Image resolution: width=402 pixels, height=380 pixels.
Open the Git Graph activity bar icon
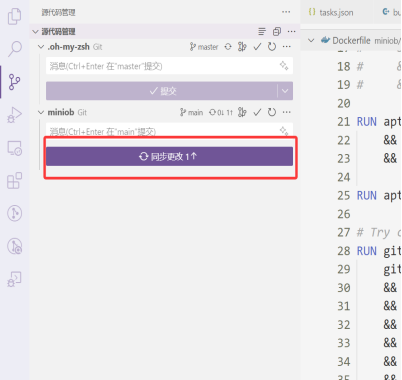click(x=14, y=213)
